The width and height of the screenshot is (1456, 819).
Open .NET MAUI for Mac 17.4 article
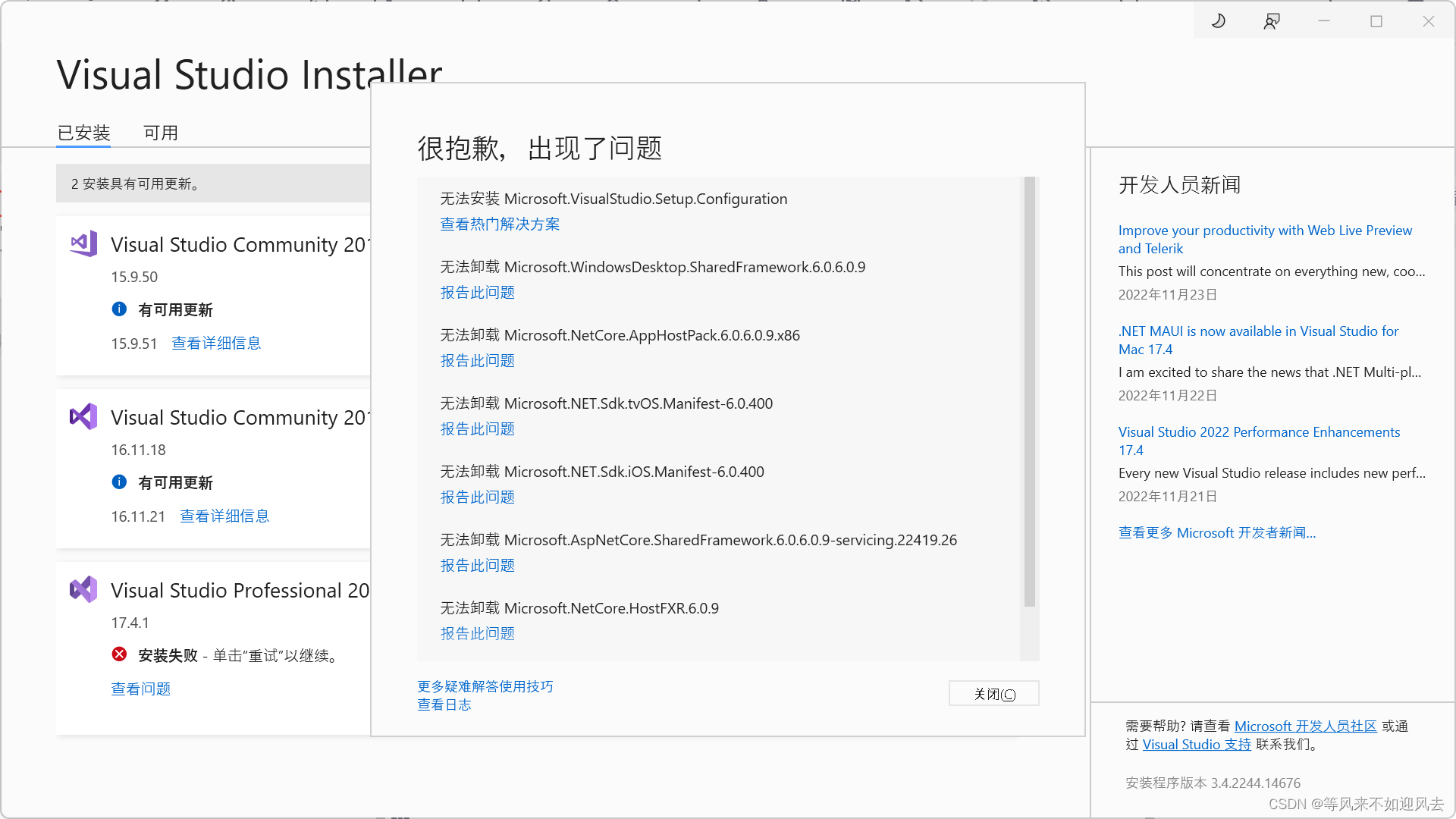pos(1258,340)
